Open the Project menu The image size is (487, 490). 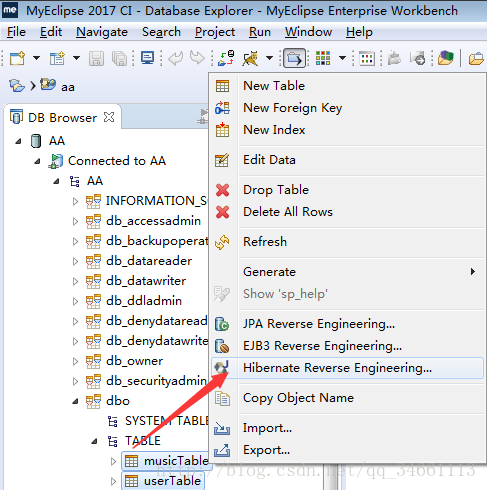(215, 32)
